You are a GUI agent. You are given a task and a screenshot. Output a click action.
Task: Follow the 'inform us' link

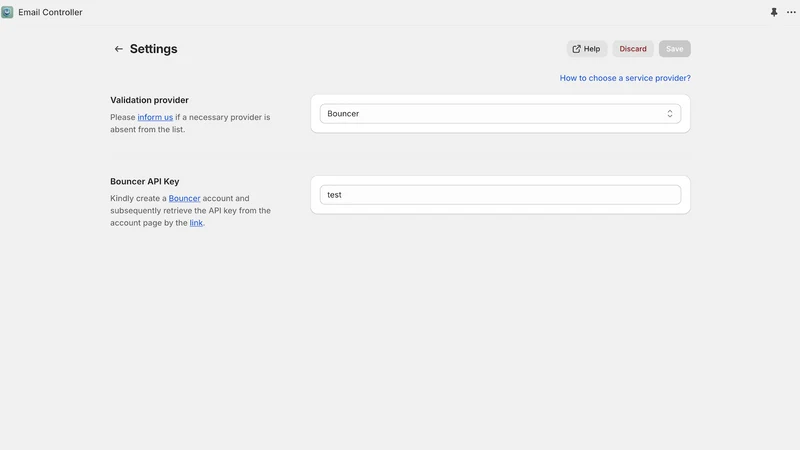(x=155, y=117)
